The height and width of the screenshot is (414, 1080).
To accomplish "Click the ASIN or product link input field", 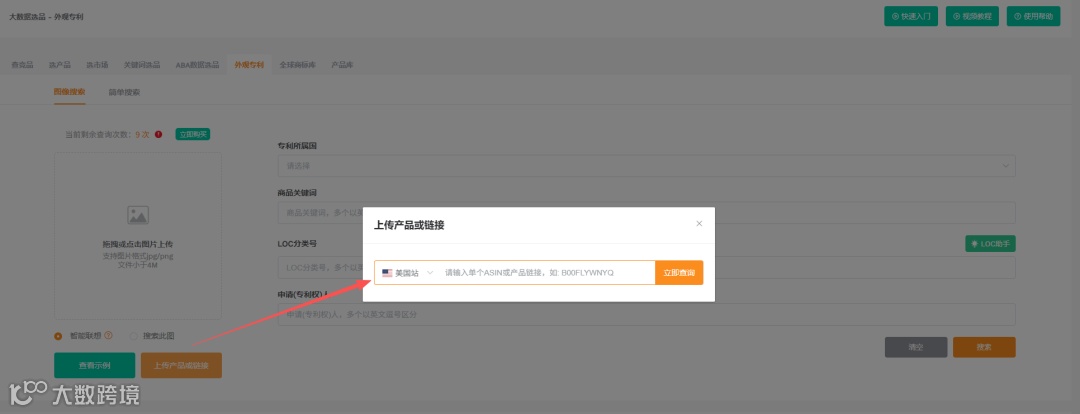I will 547,273.
